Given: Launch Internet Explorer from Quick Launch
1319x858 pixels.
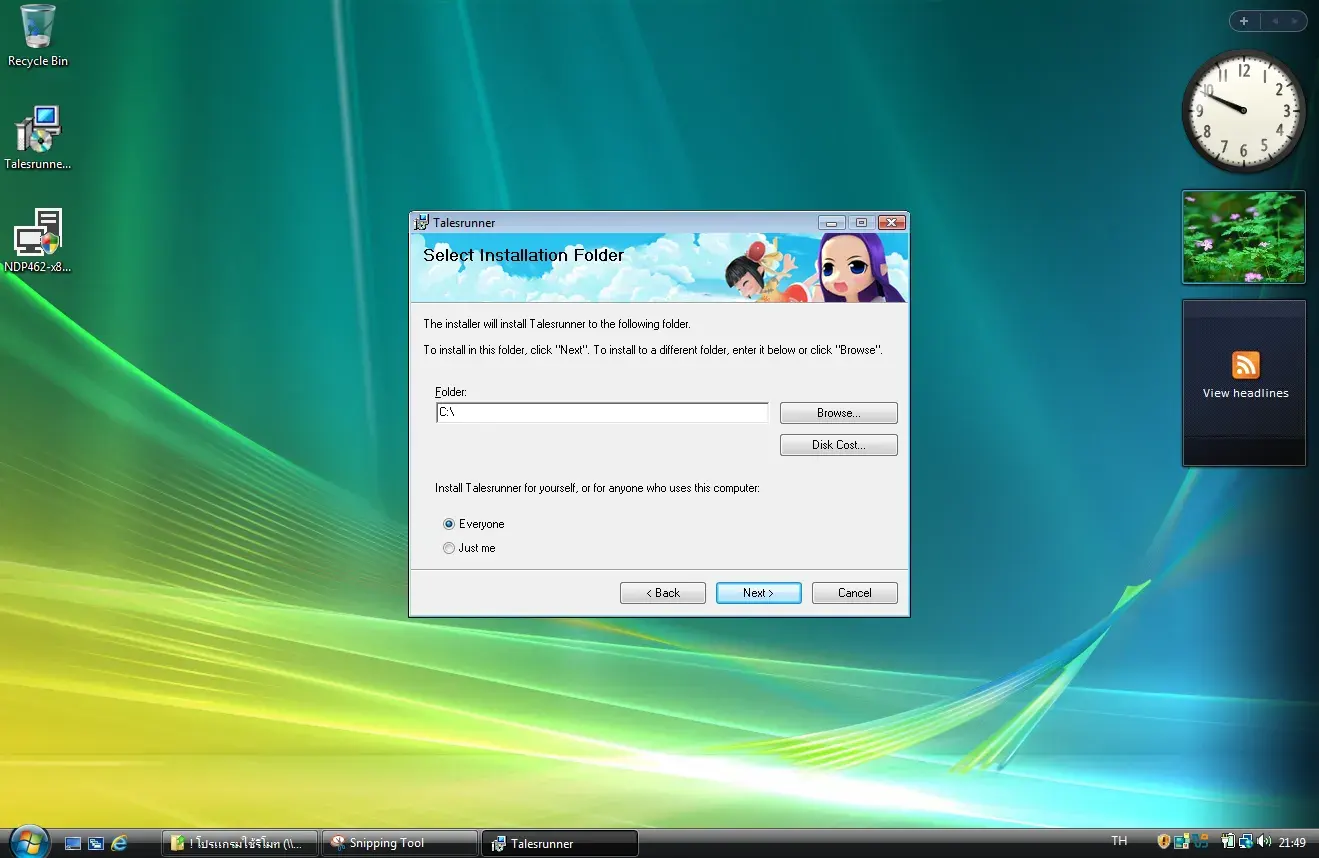Looking at the screenshot, I should [119, 843].
